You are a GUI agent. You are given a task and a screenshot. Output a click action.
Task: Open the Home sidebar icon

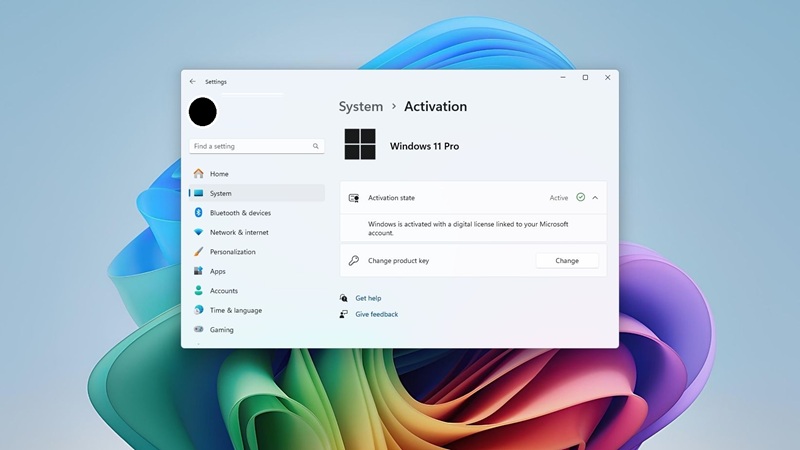198,173
